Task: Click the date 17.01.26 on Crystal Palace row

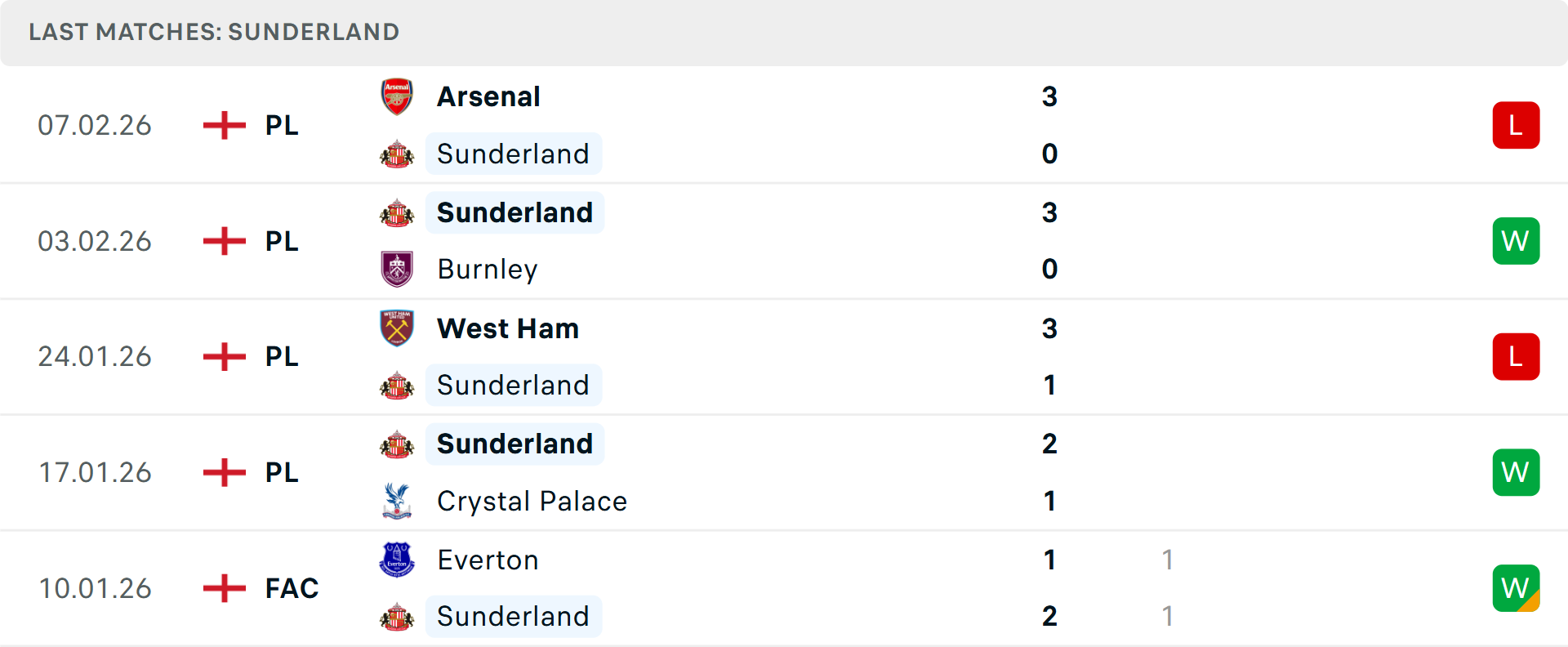Action: pos(95,472)
